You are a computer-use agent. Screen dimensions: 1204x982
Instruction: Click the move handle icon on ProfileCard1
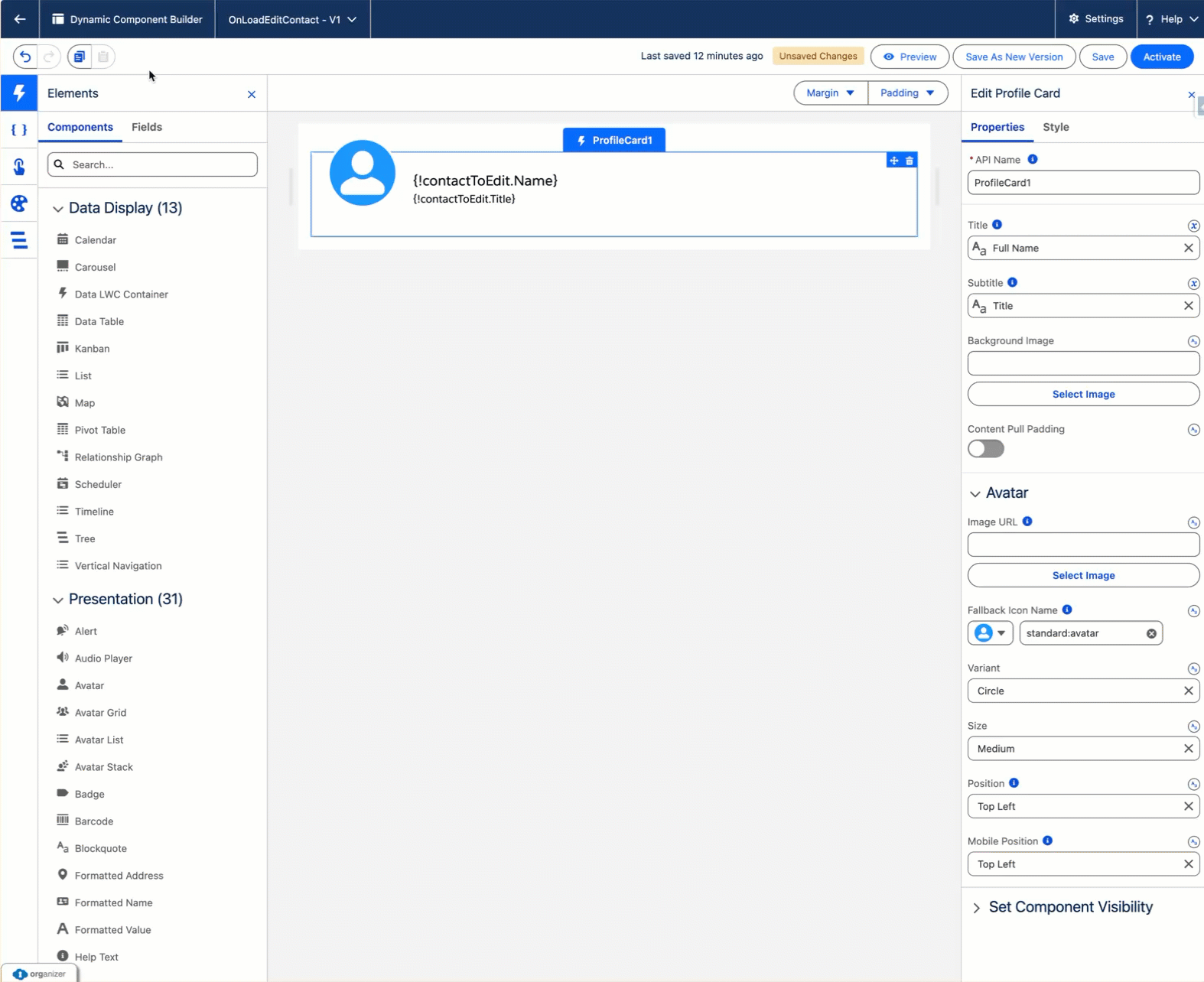click(893, 161)
